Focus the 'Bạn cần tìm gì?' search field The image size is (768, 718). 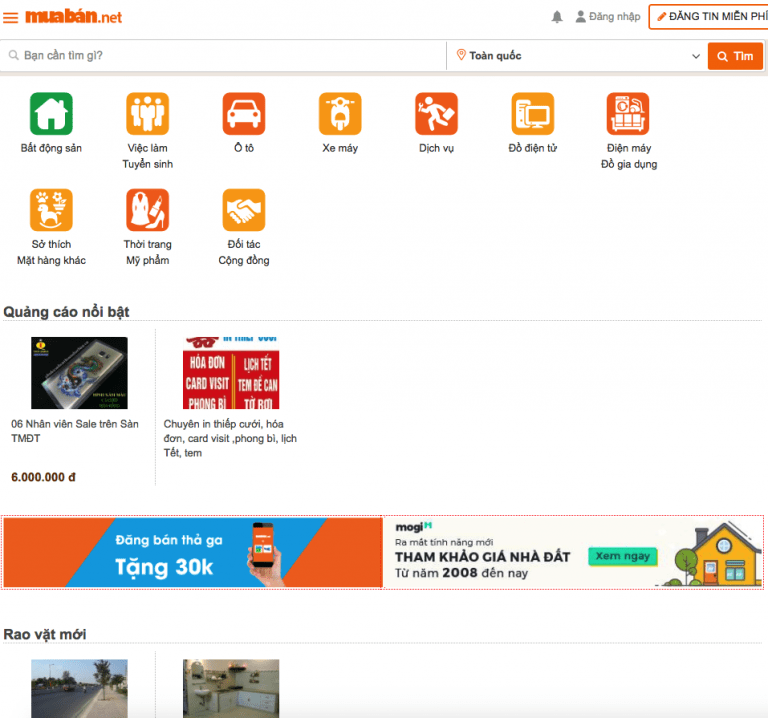(223, 55)
